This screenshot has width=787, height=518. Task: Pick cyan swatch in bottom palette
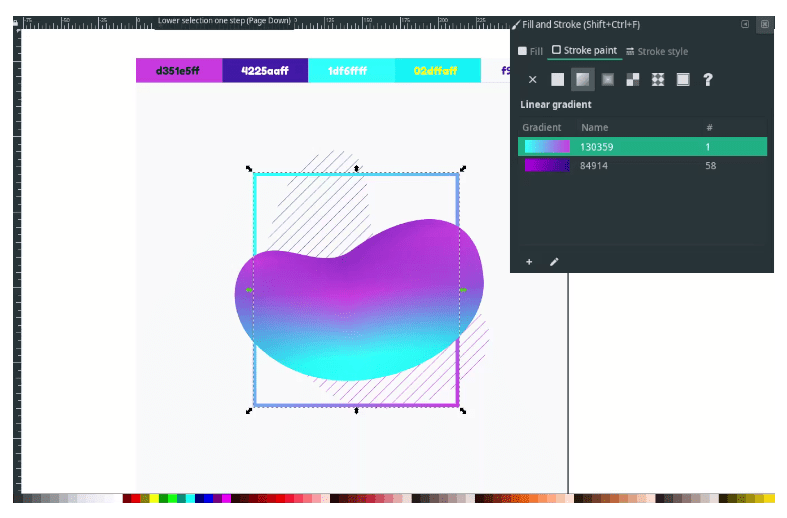point(190,498)
